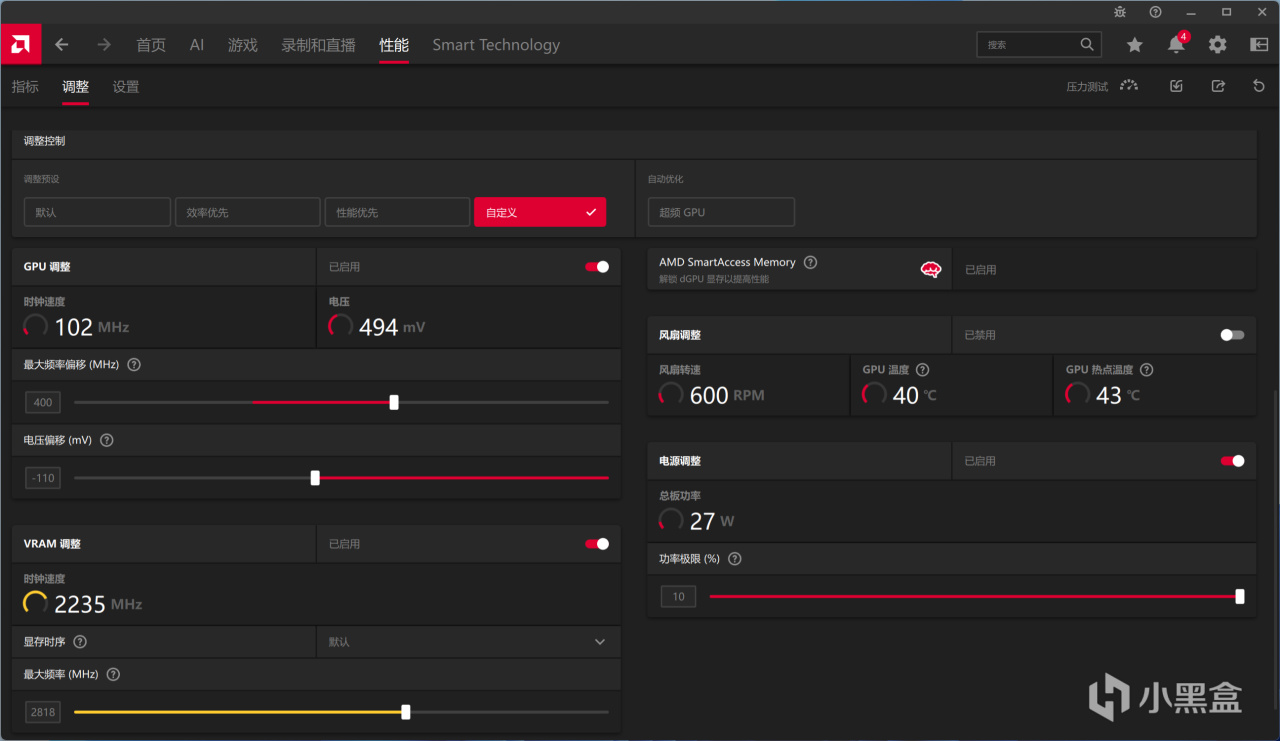Switch to the 指标 sub-tab
1280x741 pixels.
pos(25,87)
